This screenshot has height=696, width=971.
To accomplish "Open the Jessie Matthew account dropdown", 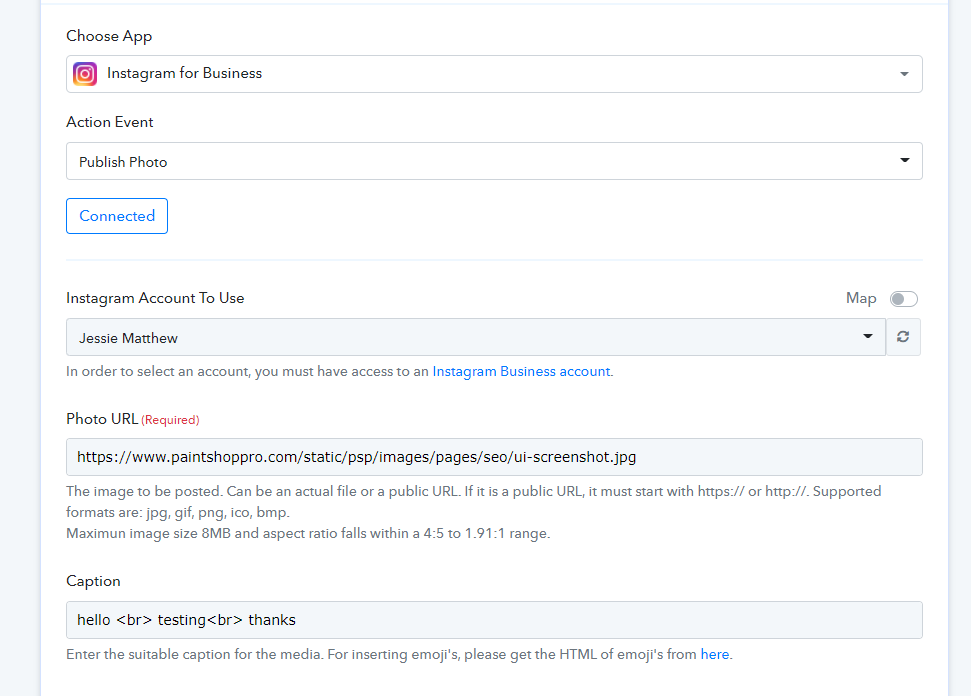I will [x=476, y=337].
